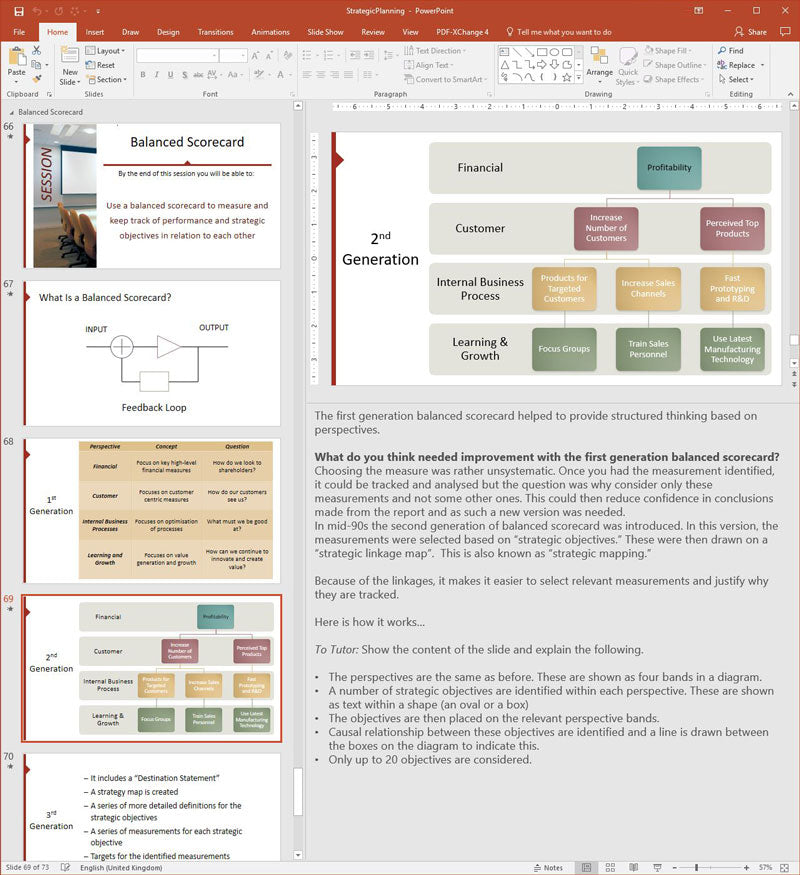The width and height of the screenshot is (800, 875).
Task: Toggle Normal view in the status bar
Action: (587, 868)
